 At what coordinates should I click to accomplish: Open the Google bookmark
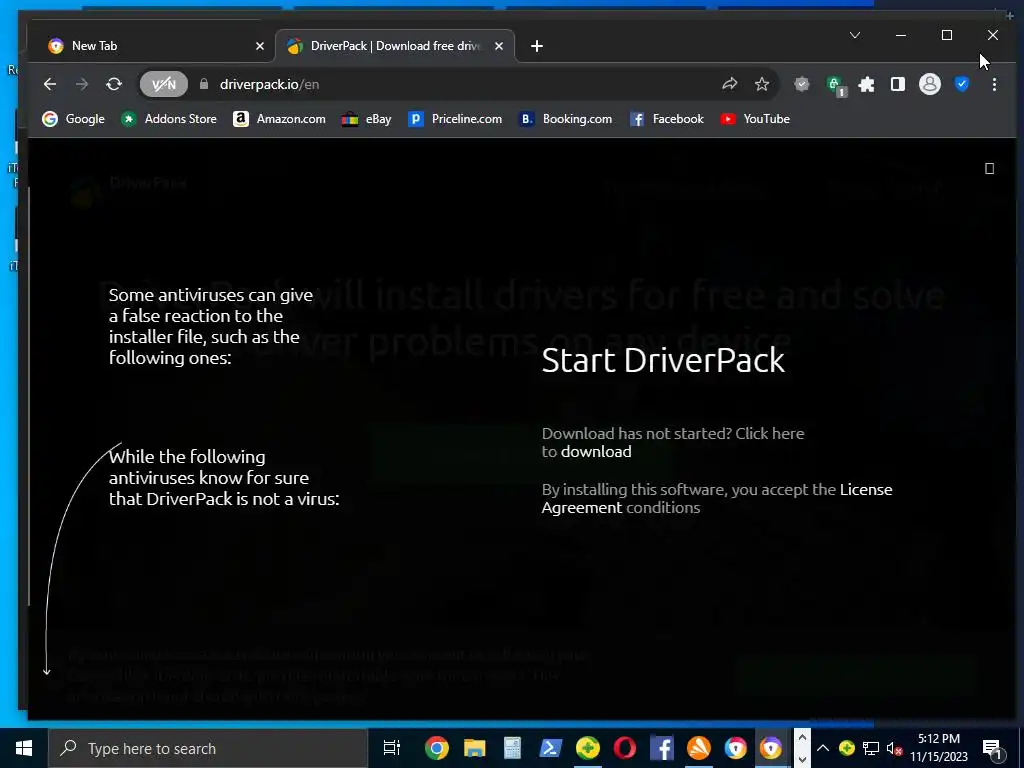tap(73, 119)
